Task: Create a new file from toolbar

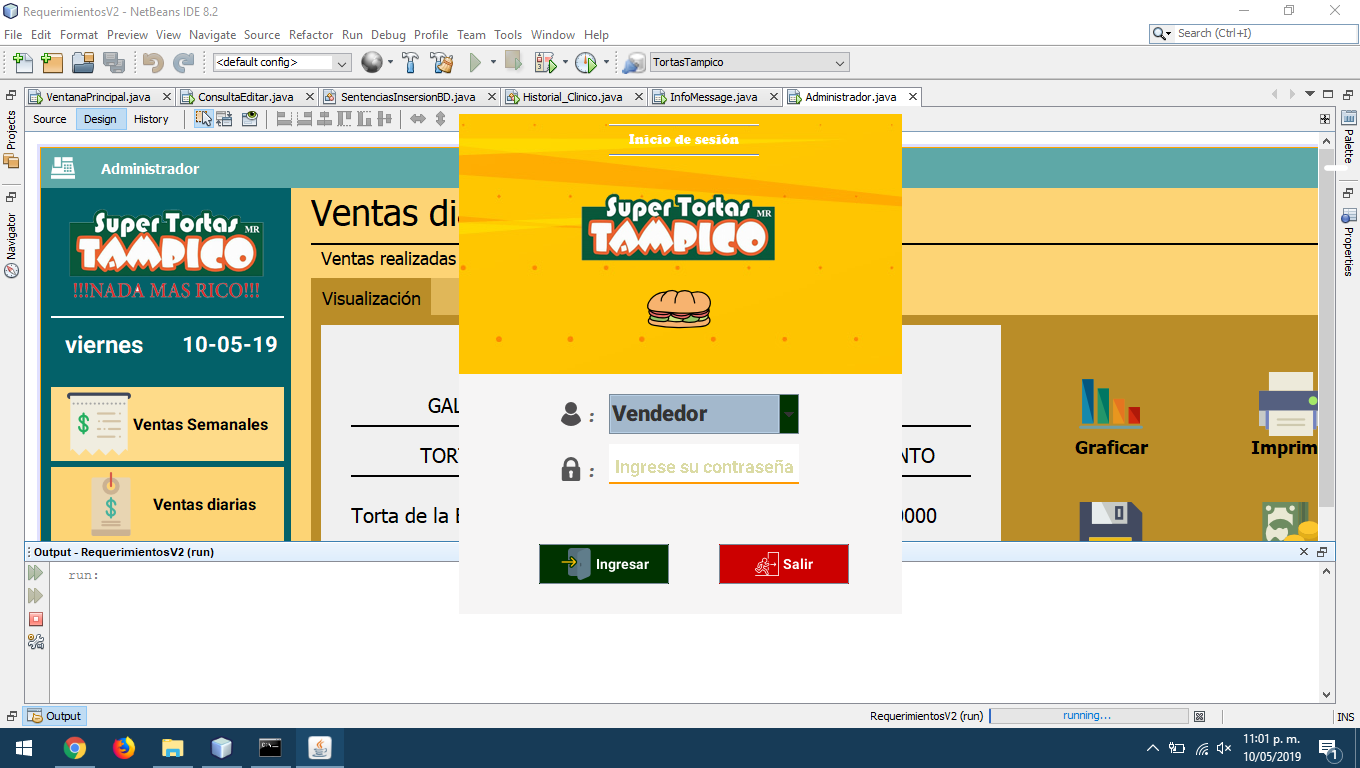Action: tap(22, 62)
